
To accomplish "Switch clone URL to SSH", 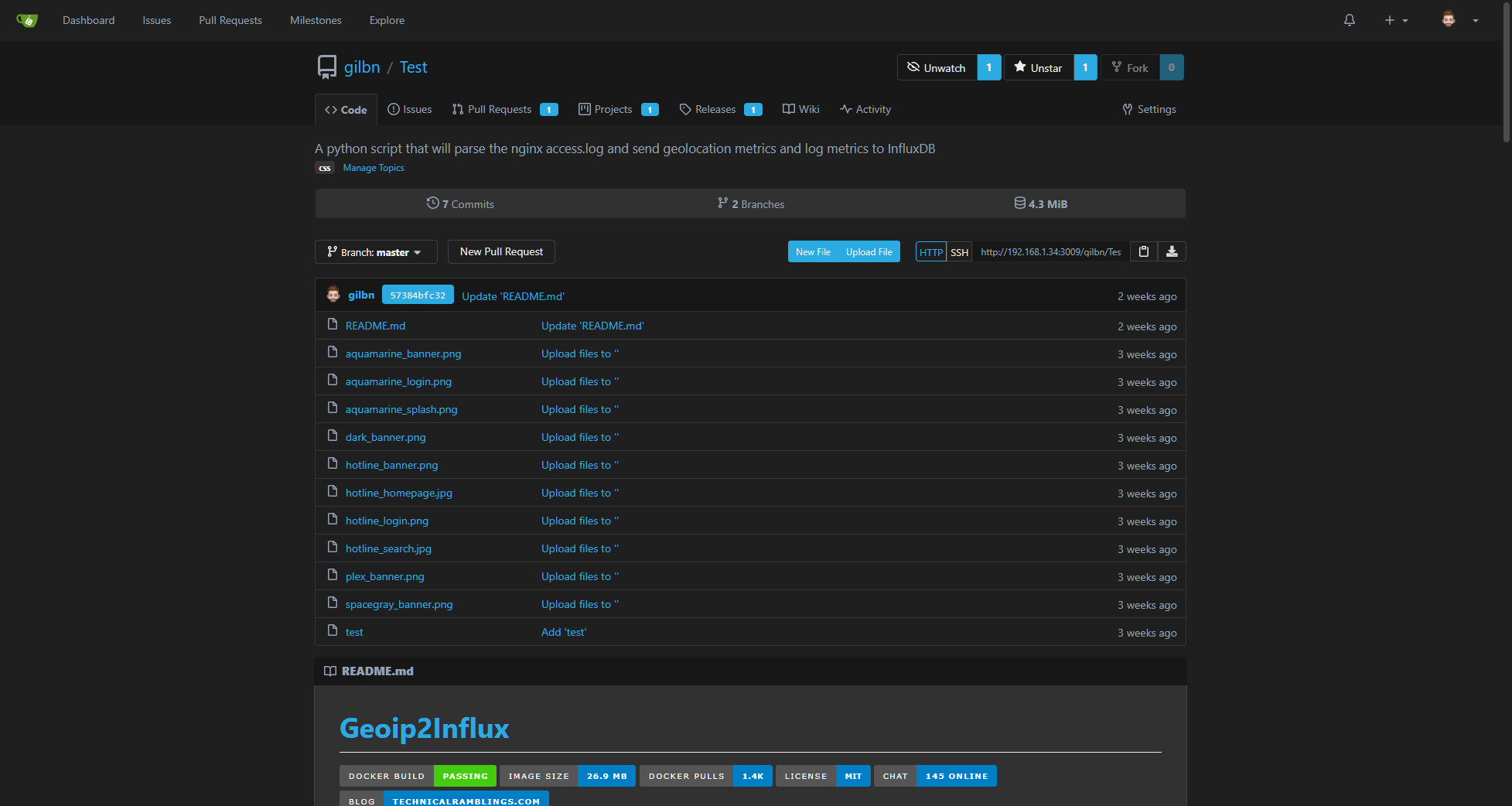I will click(959, 252).
